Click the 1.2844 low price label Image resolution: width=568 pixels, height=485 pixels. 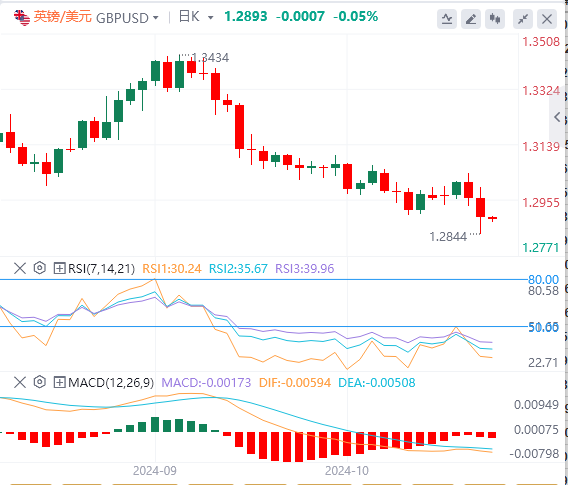448,237
